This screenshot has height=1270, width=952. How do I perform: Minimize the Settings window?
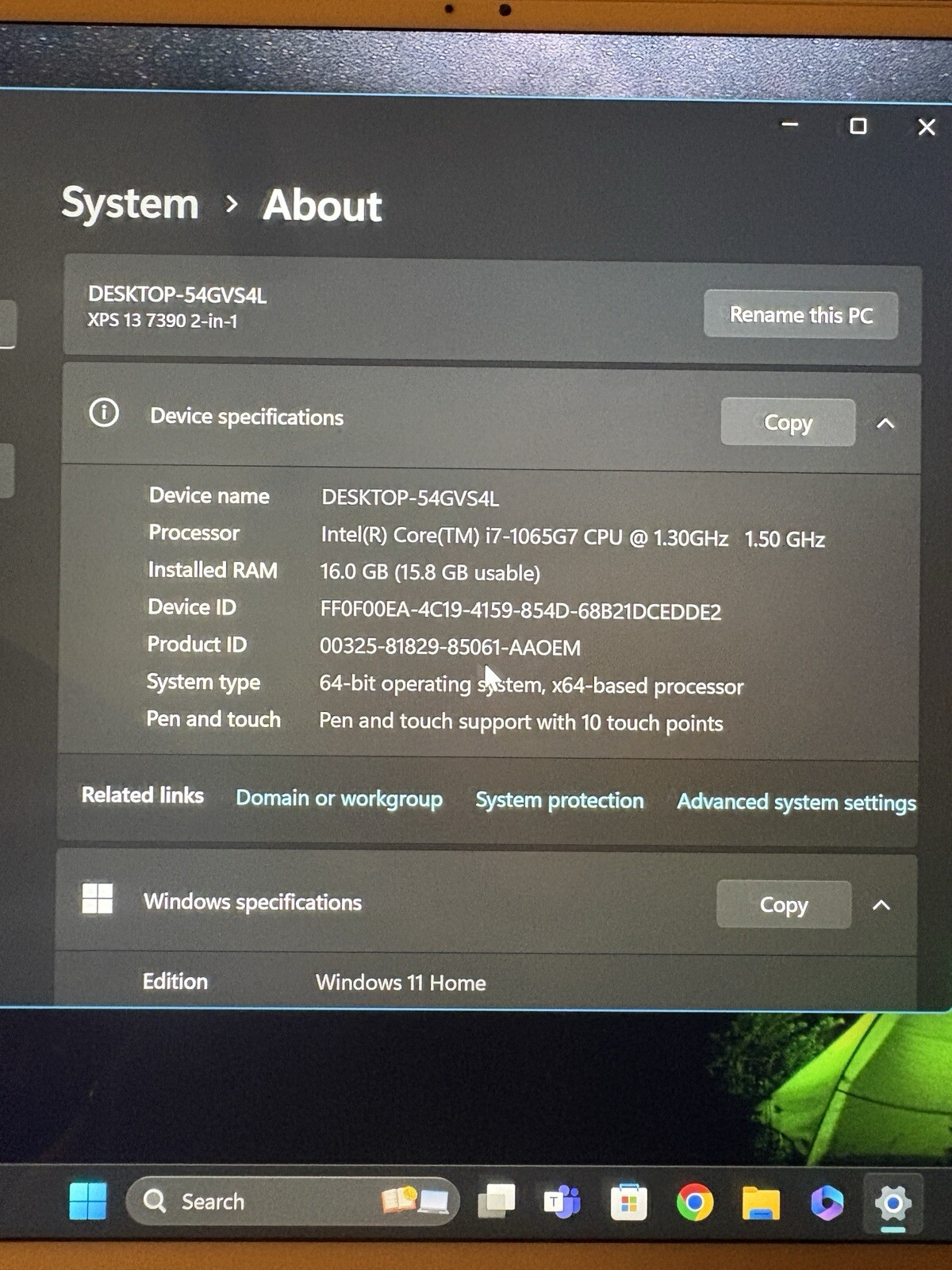[x=789, y=125]
